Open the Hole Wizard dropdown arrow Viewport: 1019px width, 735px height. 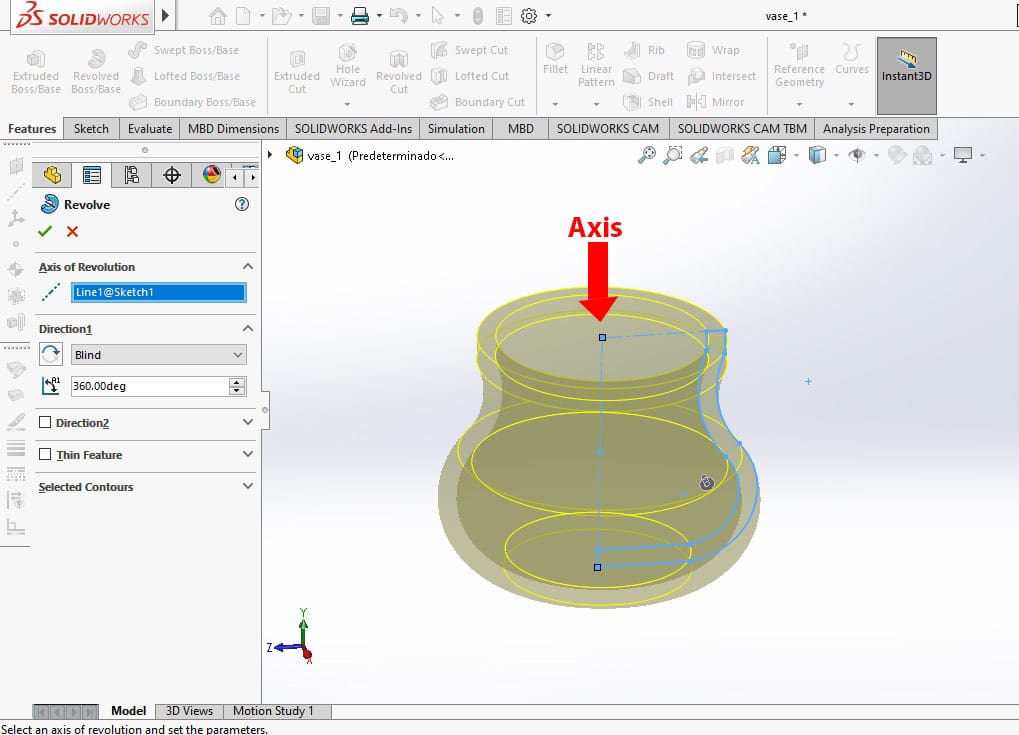[348, 104]
